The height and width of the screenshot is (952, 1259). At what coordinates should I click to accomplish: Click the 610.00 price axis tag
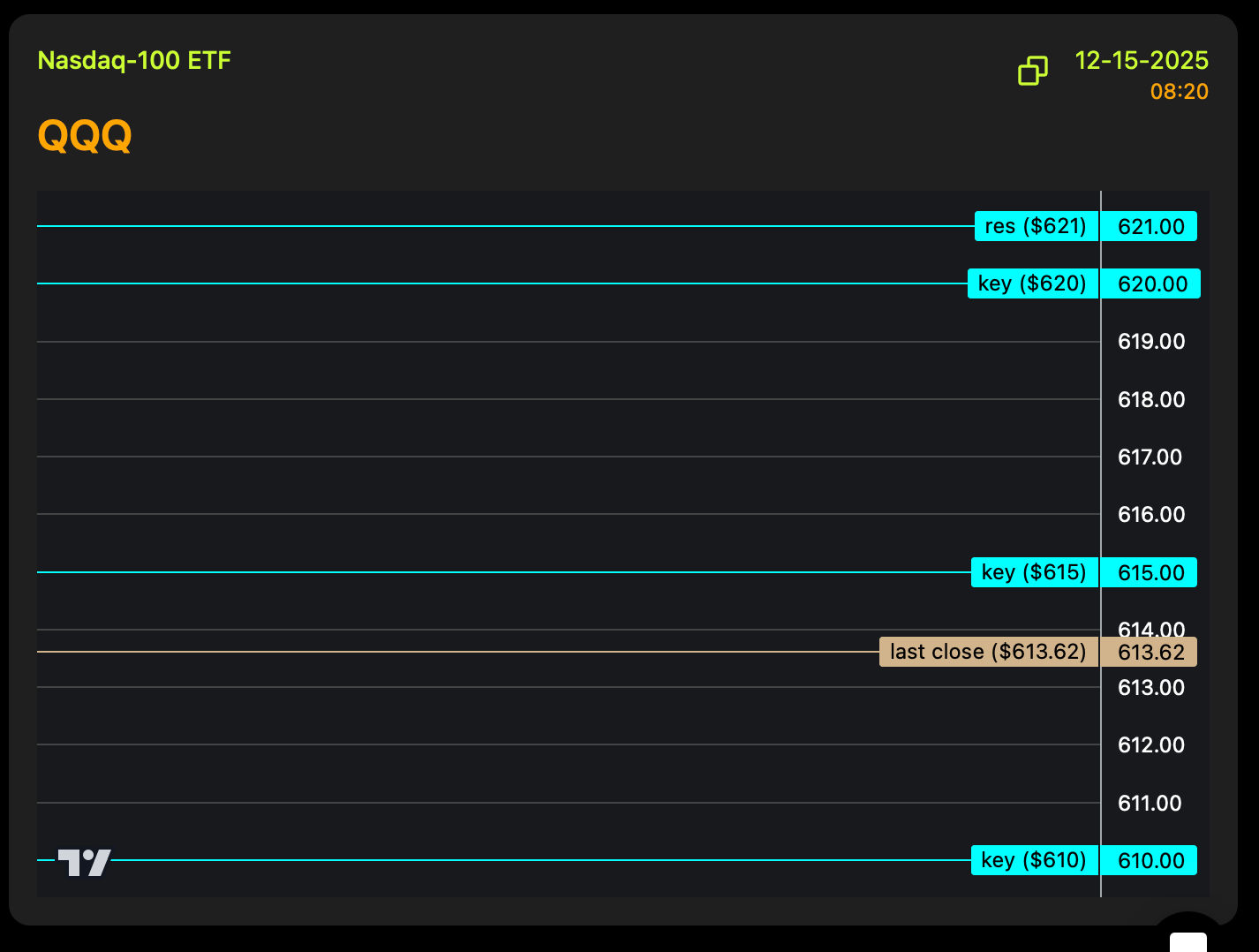[x=1150, y=861]
